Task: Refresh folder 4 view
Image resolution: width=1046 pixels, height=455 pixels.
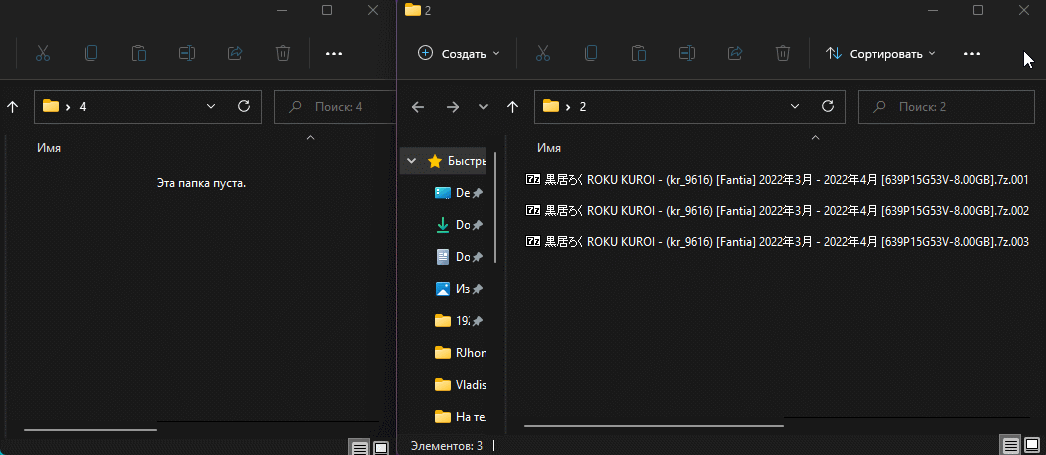Action: (x=244, y=106)
